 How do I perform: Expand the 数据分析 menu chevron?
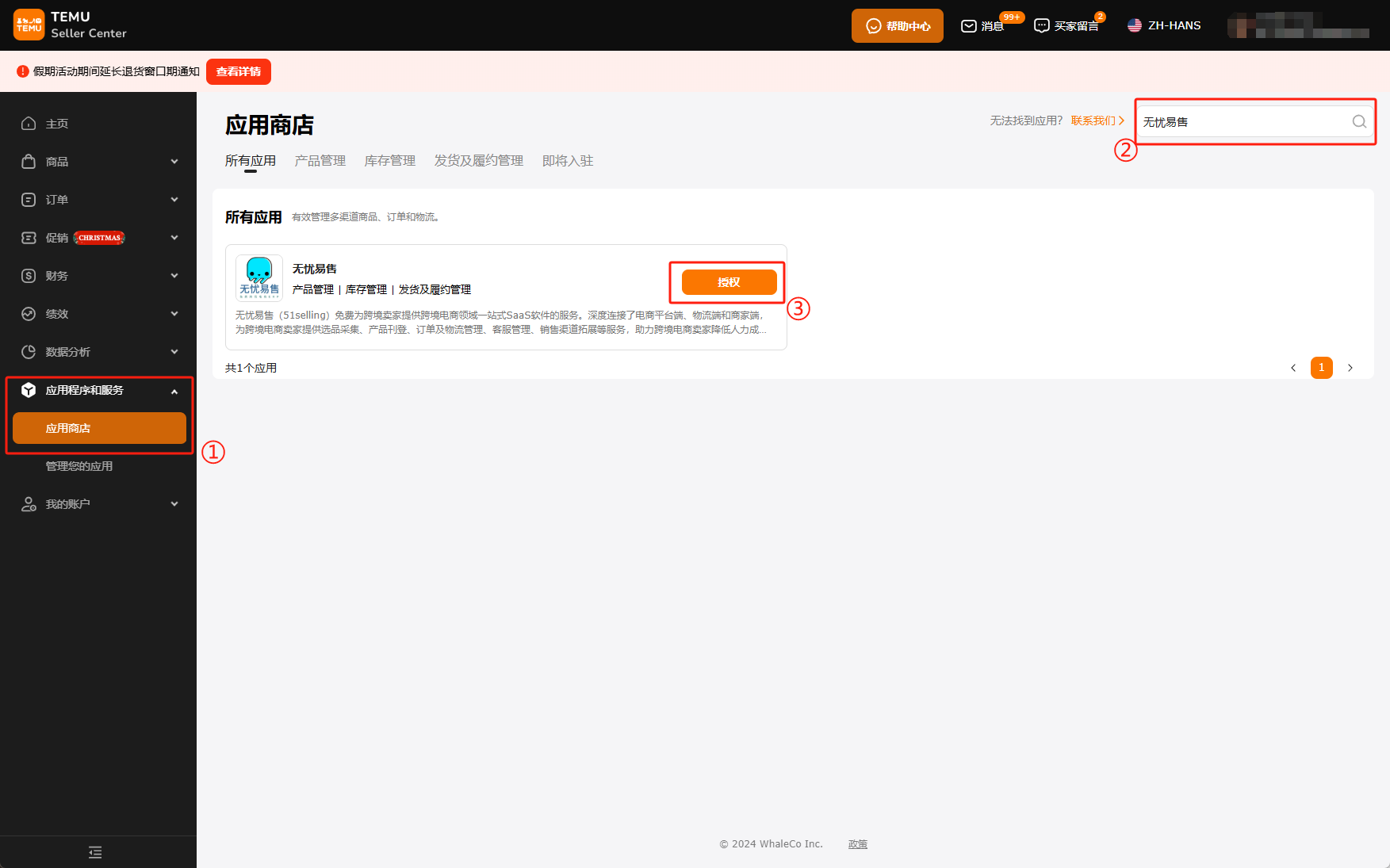[x=174, y=352]
